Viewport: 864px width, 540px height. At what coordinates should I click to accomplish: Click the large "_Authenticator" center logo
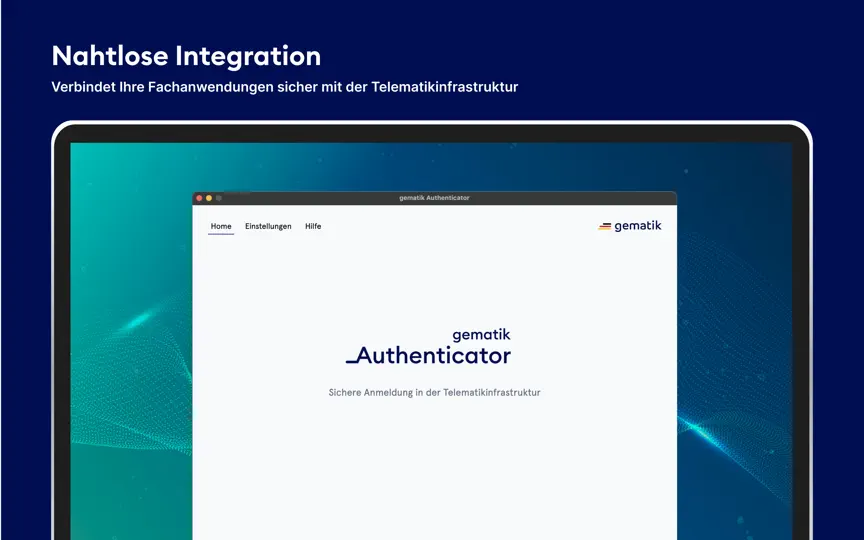(x=428, y=355)
